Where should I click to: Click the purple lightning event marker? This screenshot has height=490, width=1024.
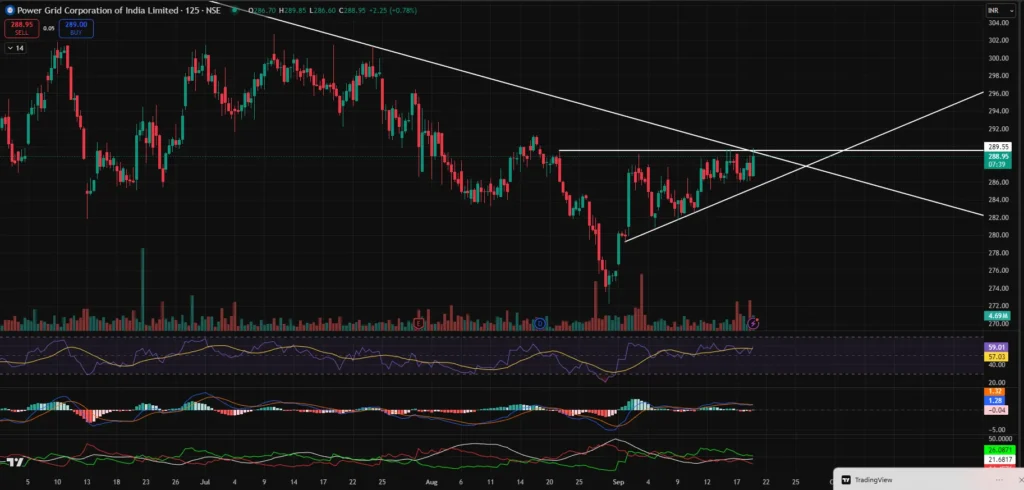(x=754, y=323)
